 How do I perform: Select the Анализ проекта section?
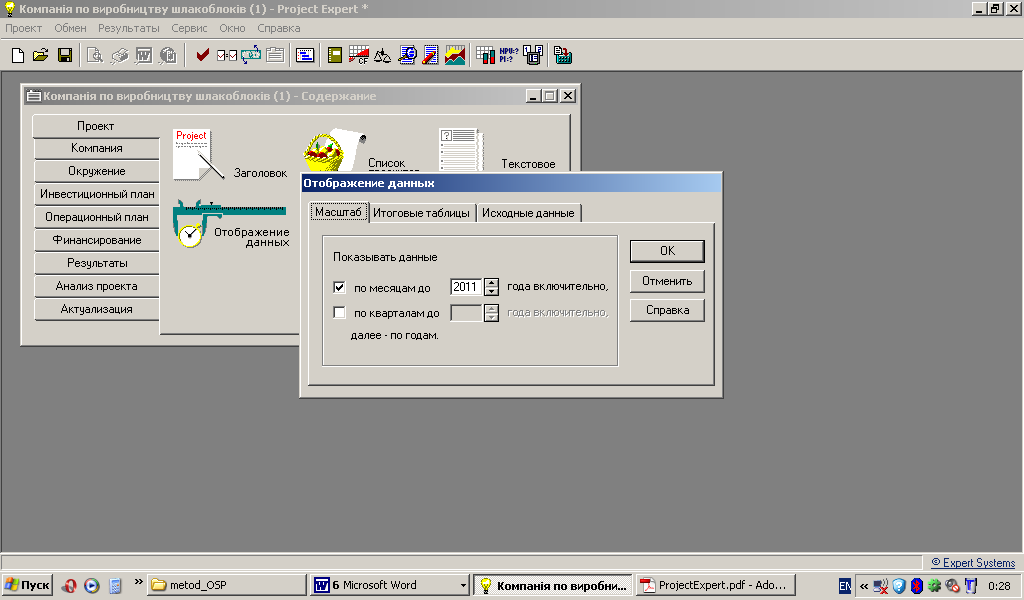click(97, 286)
